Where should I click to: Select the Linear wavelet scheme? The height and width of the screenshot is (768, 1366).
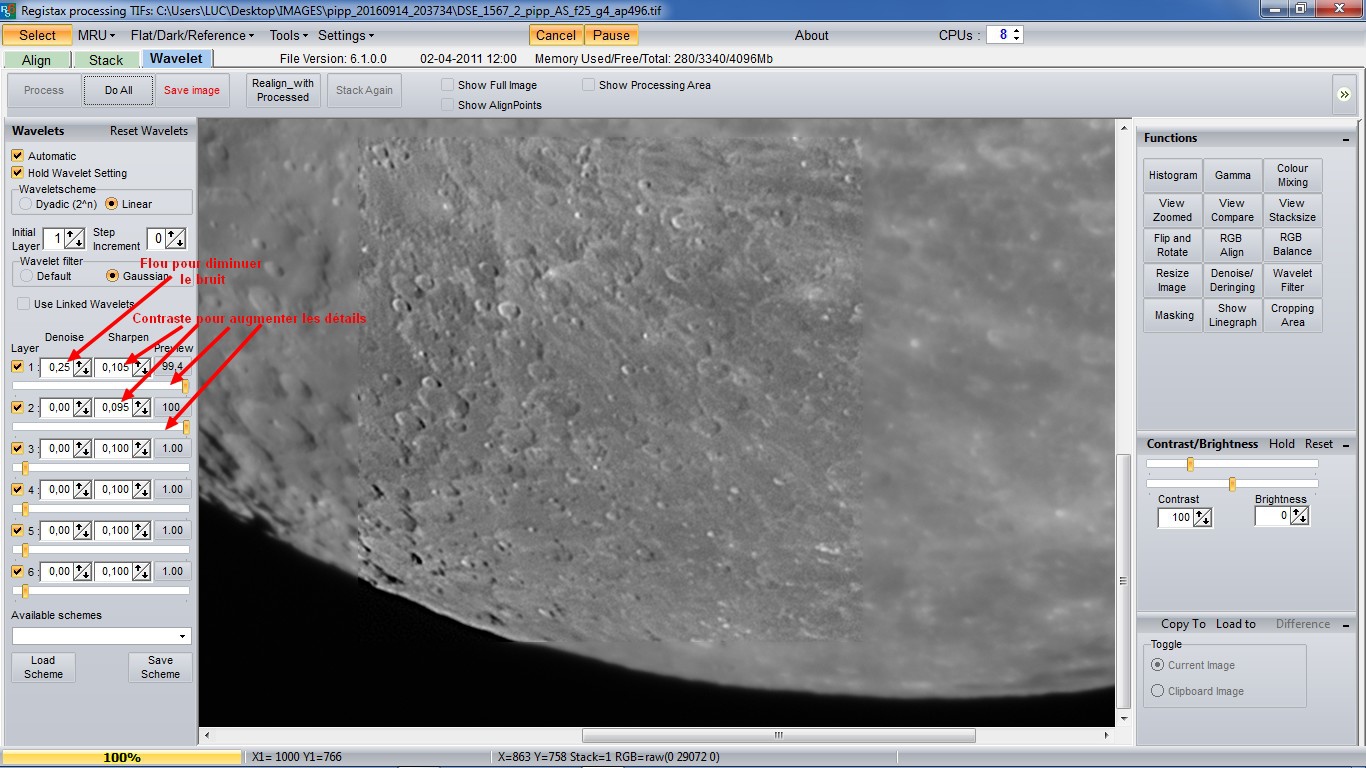coord(111,204)
